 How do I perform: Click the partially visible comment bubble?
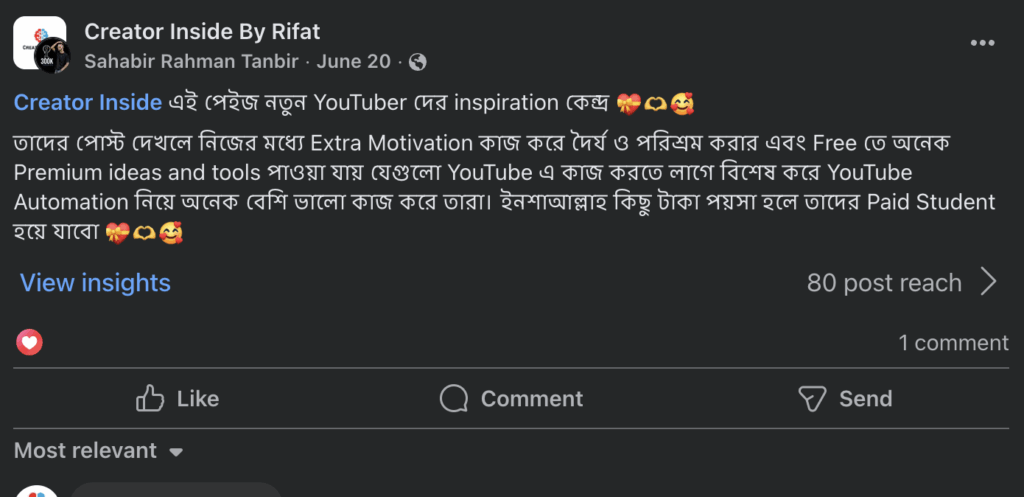tap(175, 490)
